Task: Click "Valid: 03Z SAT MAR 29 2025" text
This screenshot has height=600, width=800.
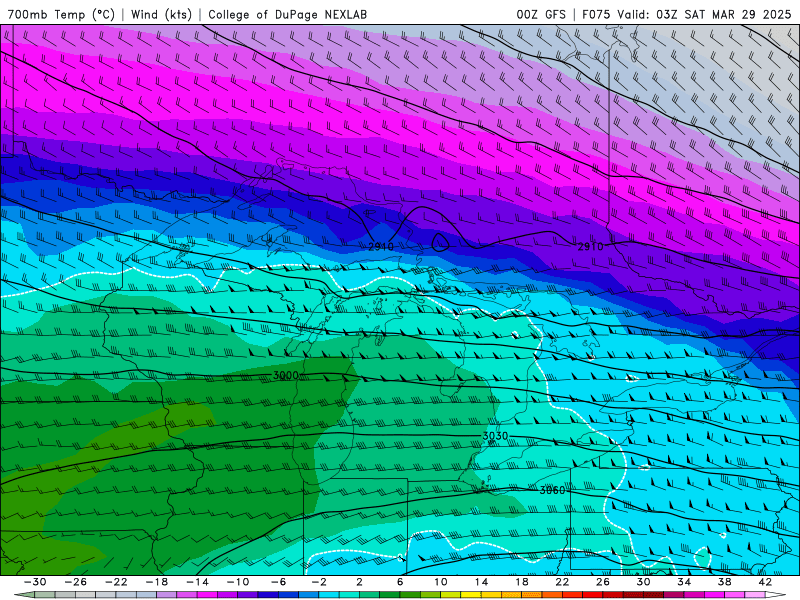Action: (x=704, y=14)
